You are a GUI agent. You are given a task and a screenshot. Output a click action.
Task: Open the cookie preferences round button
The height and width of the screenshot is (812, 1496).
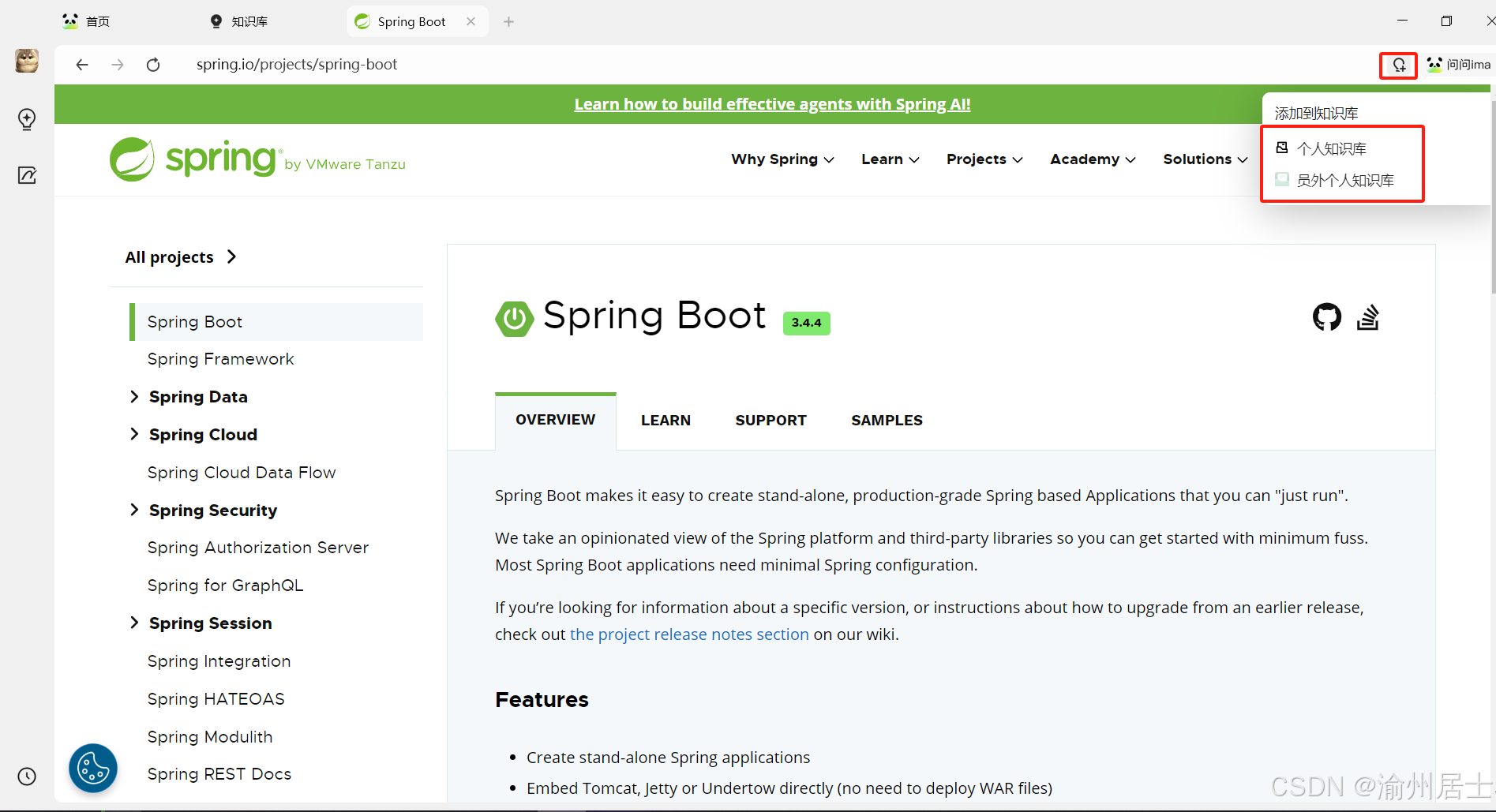93,768
